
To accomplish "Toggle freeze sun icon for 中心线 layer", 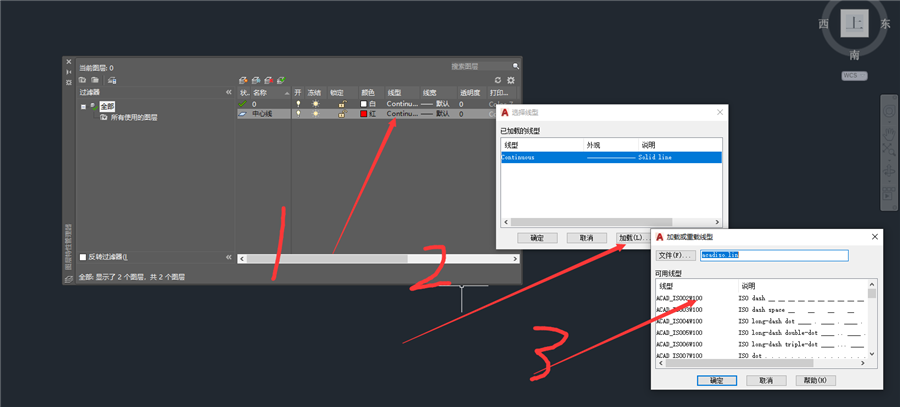I will click(x=315, y=114).
